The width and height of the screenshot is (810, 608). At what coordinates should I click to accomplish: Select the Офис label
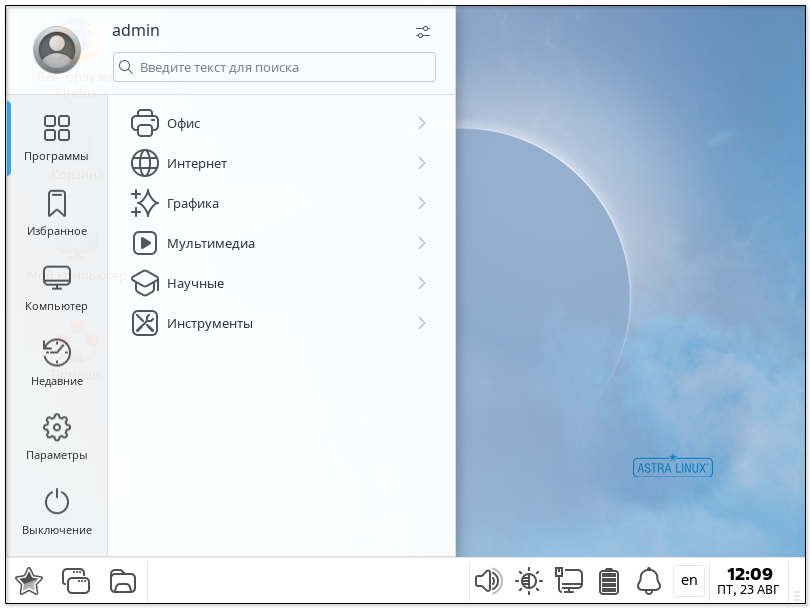click(183, 123)
